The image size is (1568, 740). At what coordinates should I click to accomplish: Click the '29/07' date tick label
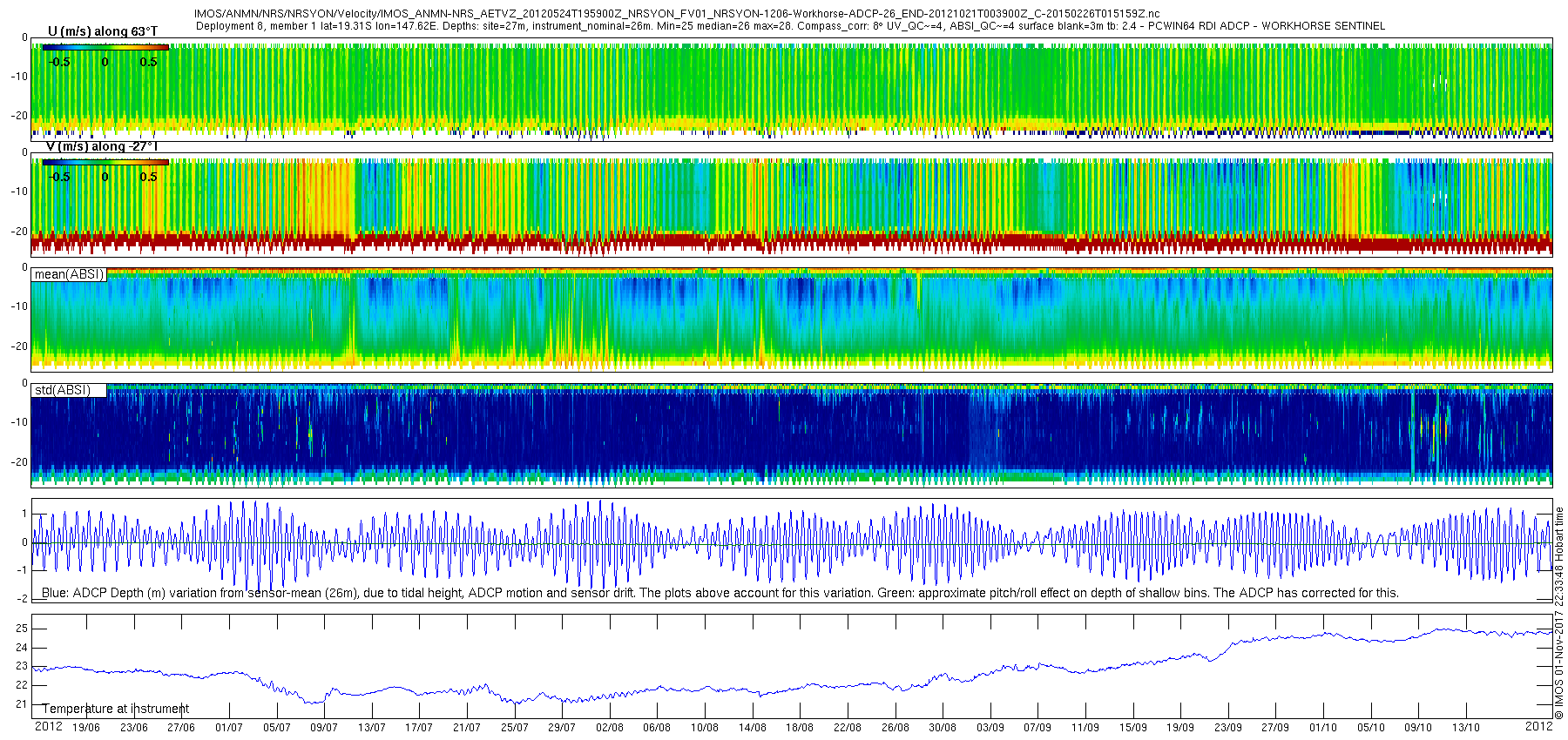pyautogui.click(x=562, y=728)
